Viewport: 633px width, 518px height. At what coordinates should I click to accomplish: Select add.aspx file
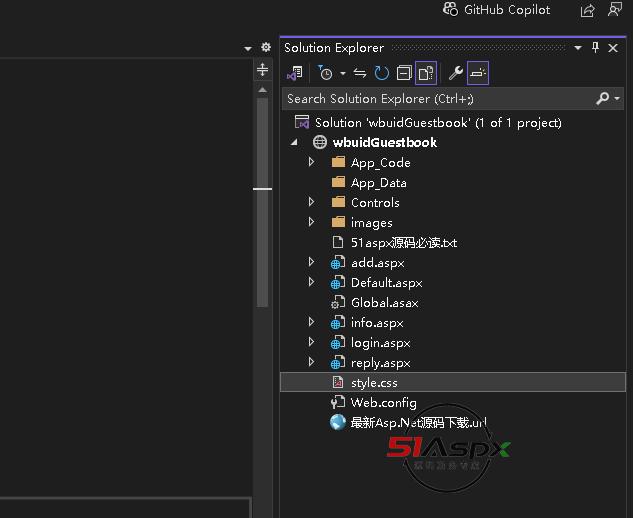377,263
